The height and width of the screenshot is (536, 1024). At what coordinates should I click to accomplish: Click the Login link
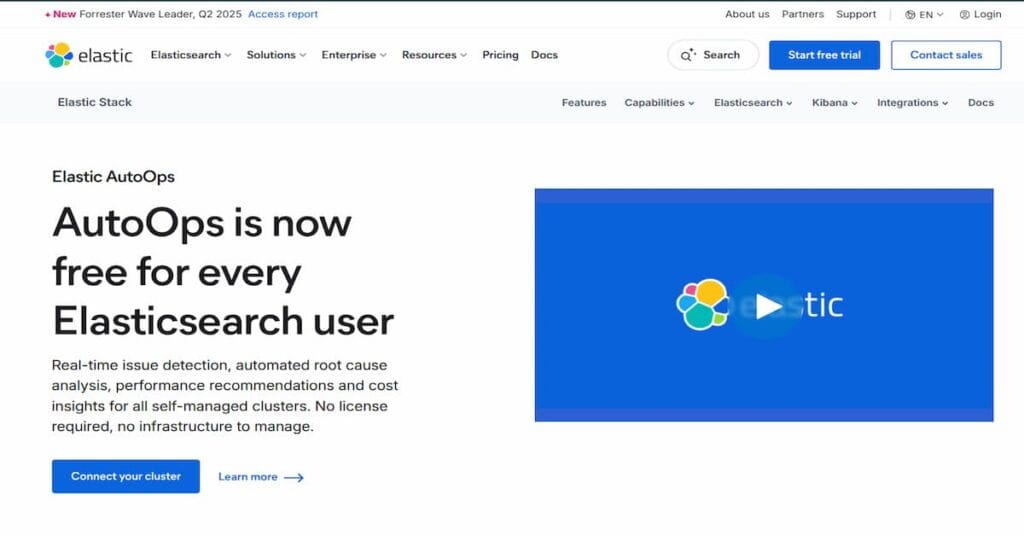[980, 14]
